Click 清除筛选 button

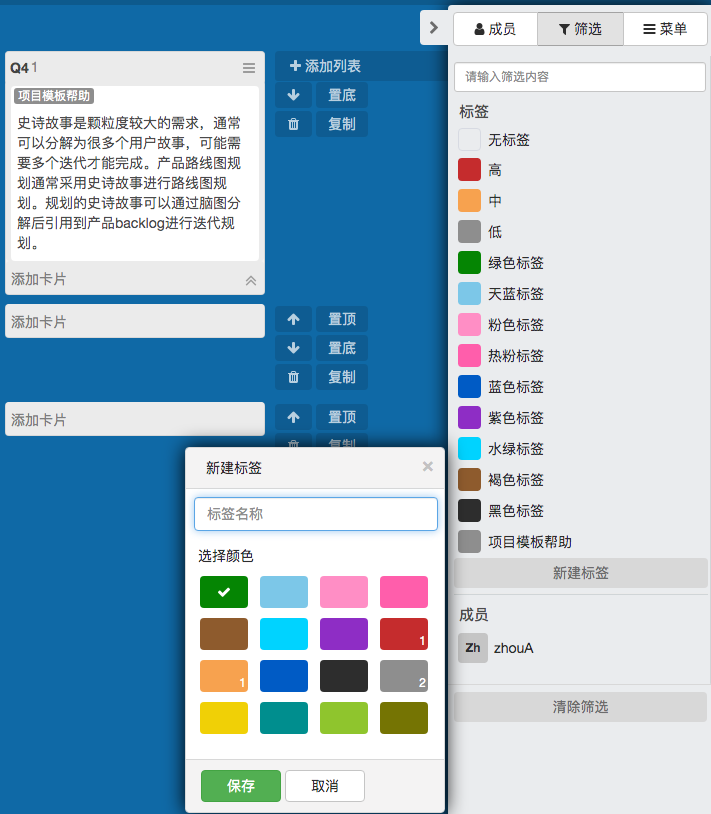click(580, 707)
